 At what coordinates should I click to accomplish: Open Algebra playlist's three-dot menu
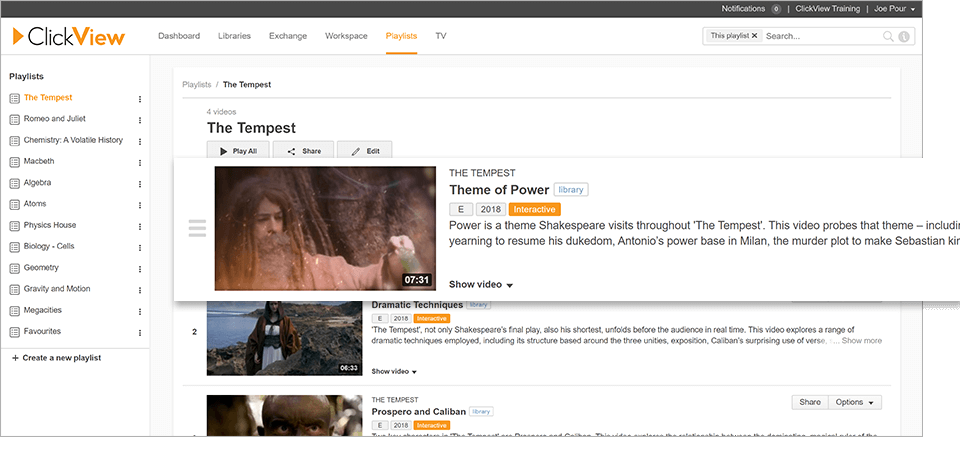pyautogui.click(x=140, y=184)
